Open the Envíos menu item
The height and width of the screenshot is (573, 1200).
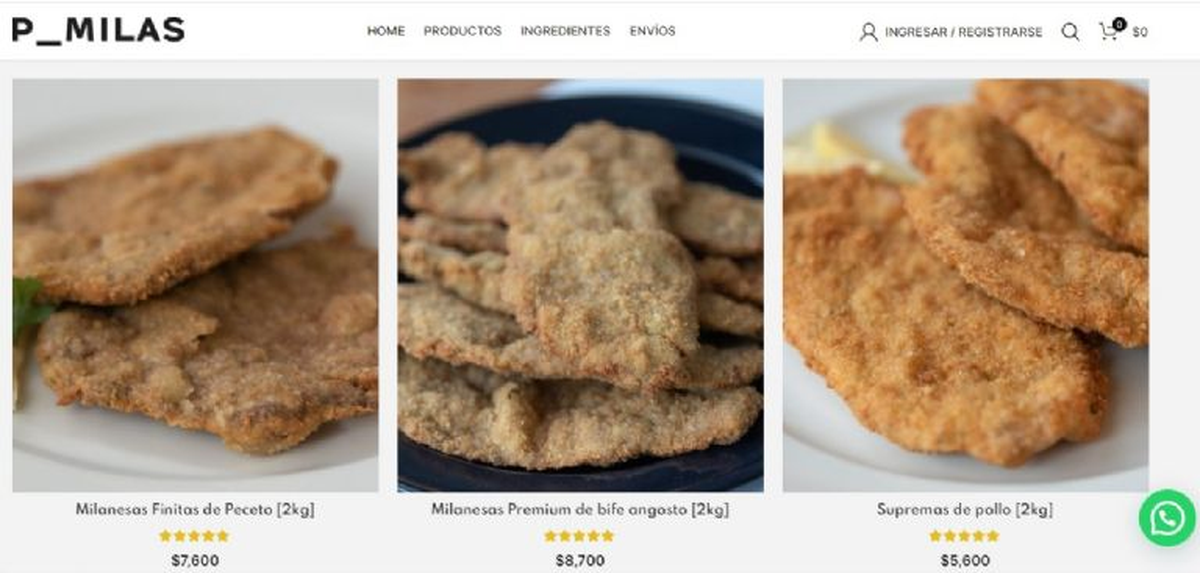[x=652, y=31]
